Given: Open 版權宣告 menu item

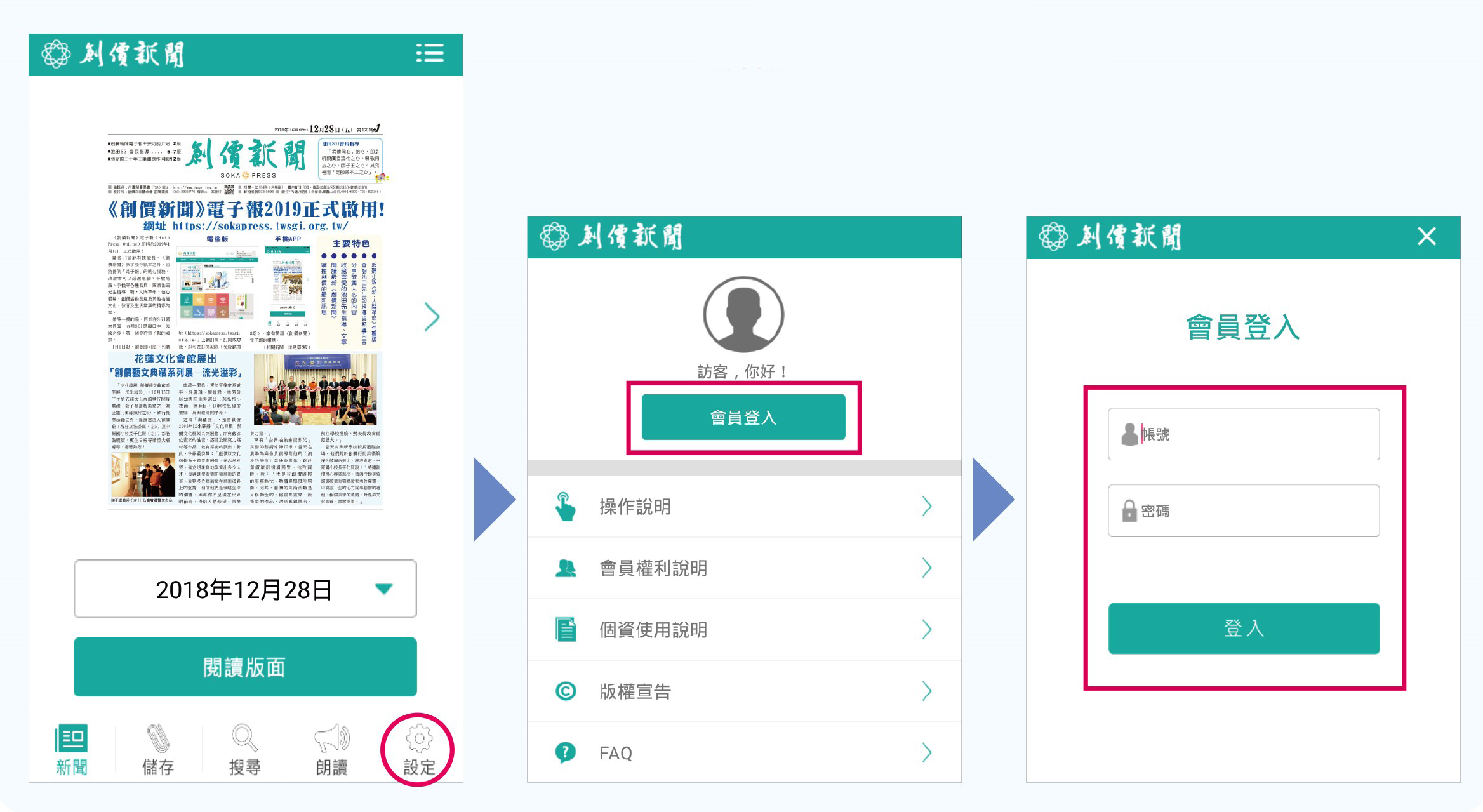Looking at the screenshot, I should [x=636, y=691].
